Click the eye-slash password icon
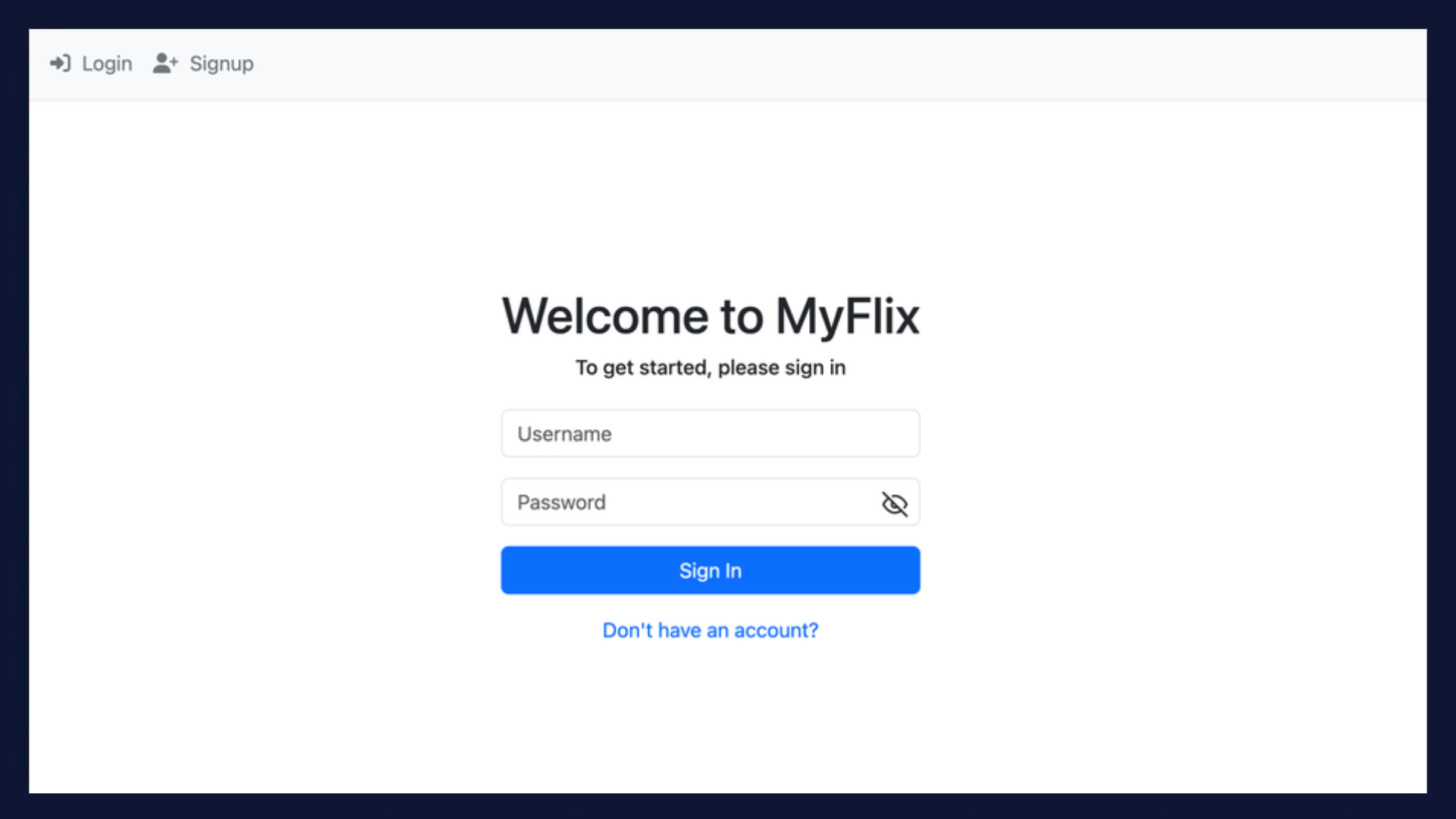Screen dimensions: 1456x819 pos(893,503)
